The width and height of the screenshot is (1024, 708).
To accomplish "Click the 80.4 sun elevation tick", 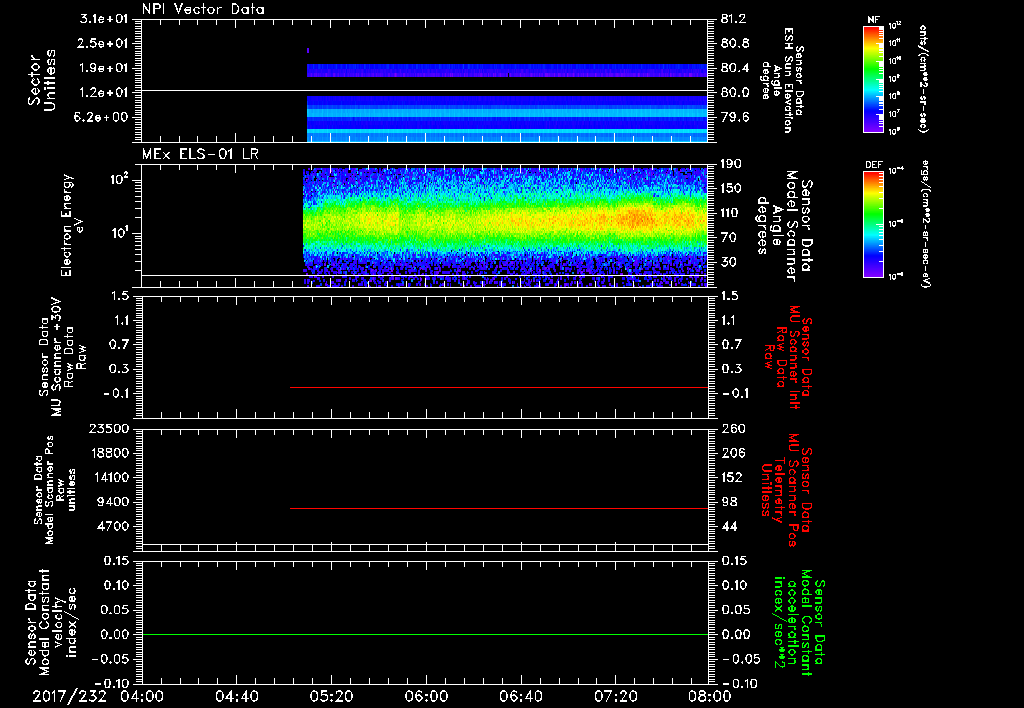I will pos(735,68).
